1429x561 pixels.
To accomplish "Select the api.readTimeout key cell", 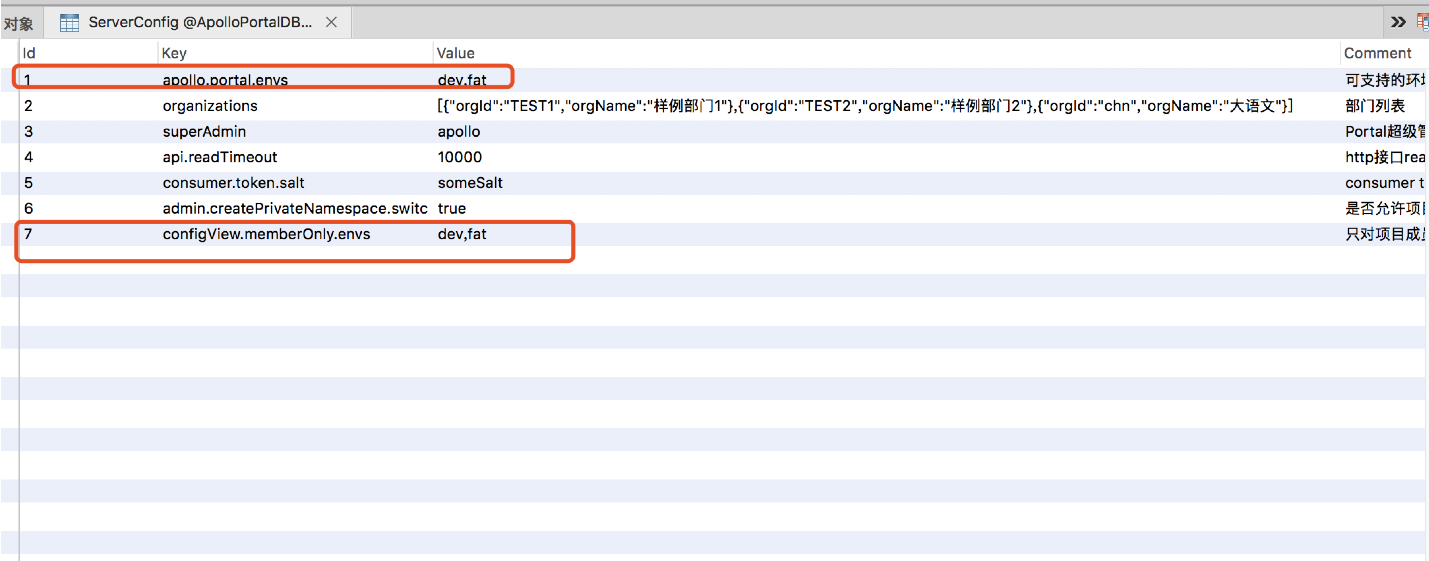I will (x=295, y=157).
